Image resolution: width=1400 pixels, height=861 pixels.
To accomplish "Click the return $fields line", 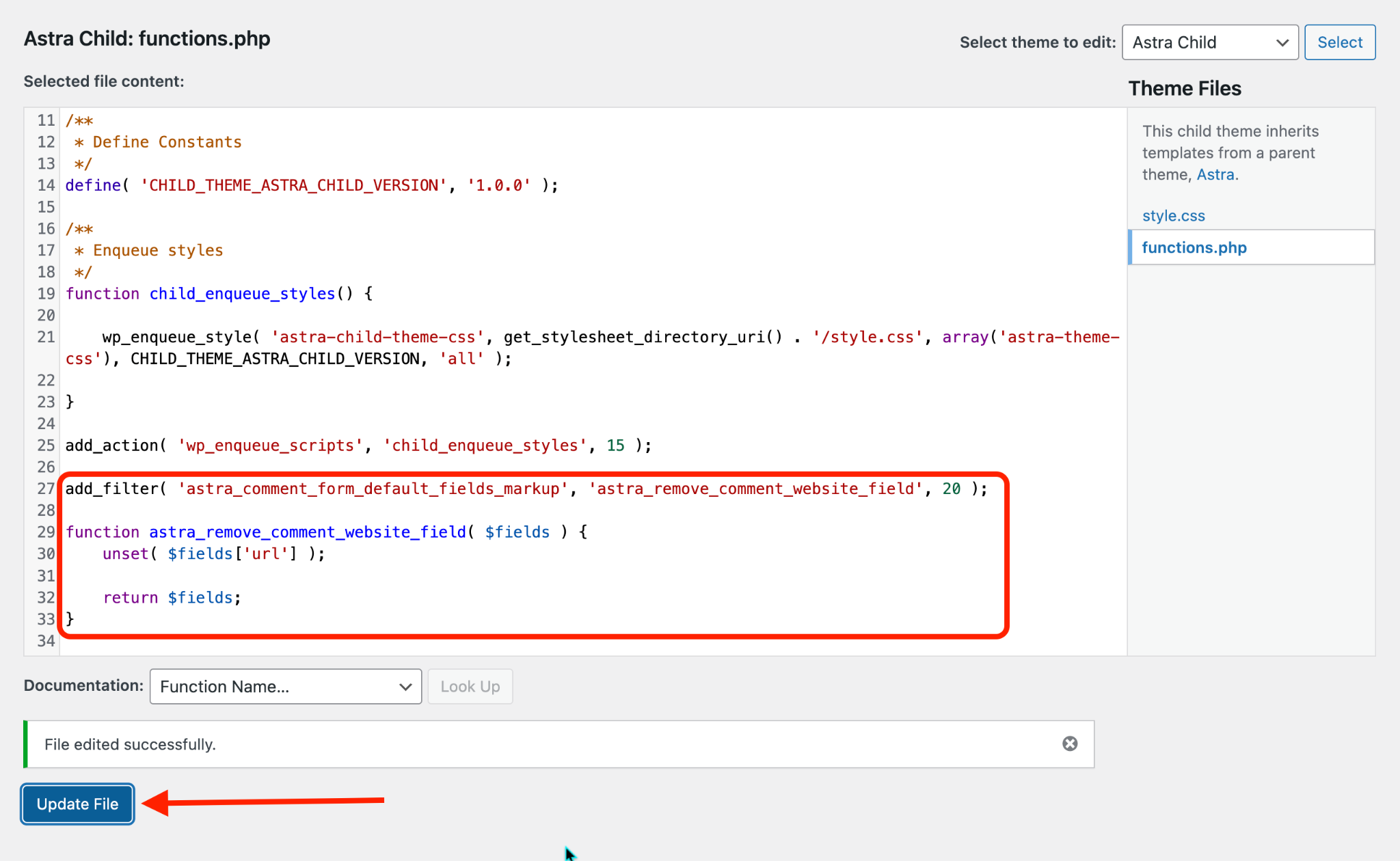I will 172,598.
